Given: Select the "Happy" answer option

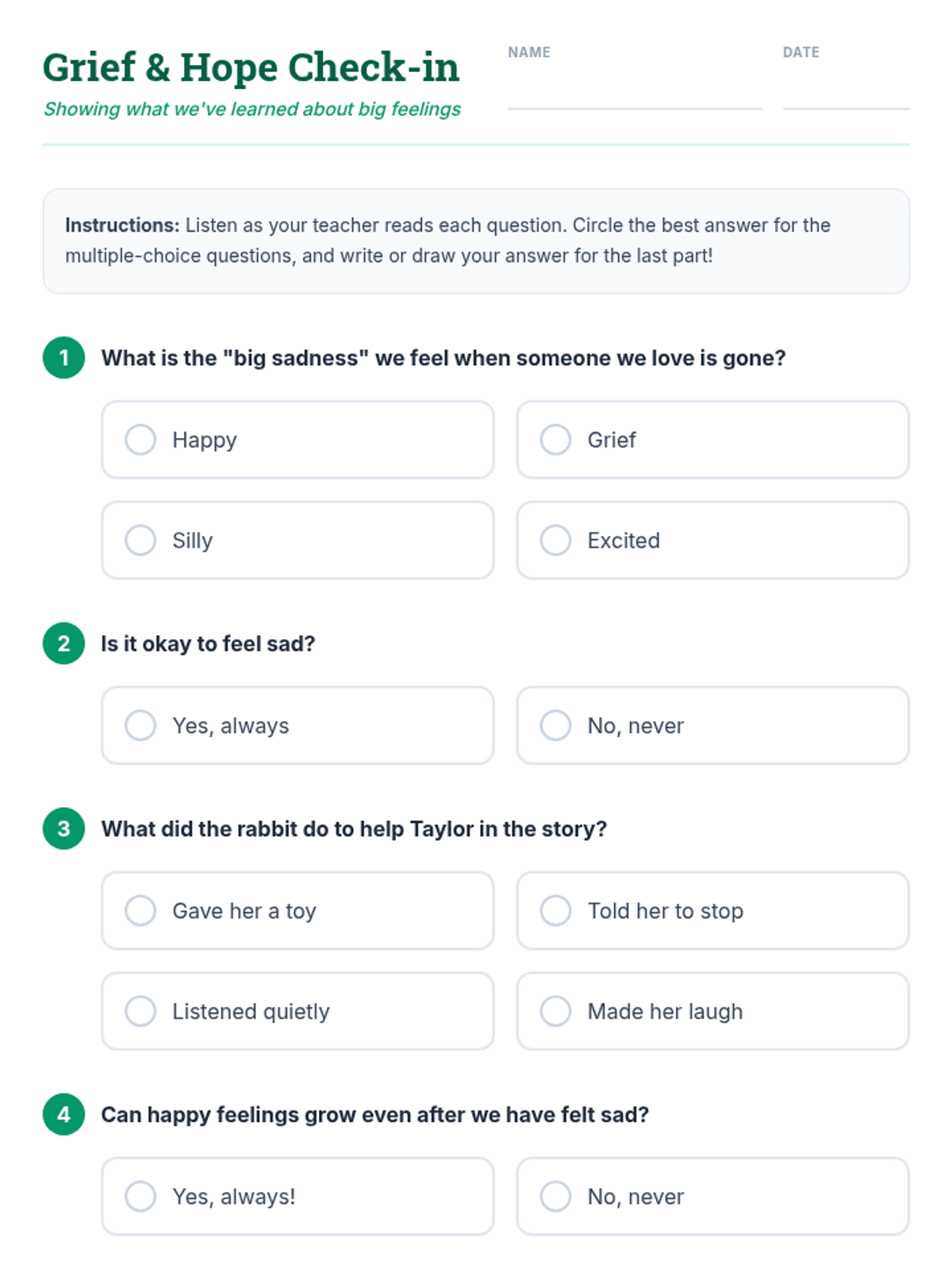Looking at the screenshot, I should coord(141,440).
